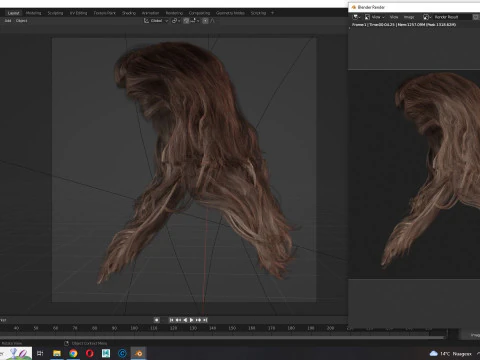Image resolution: width=480 pixels, height=360 pixels.
Task: Open the teal K app in taskbar
Action: click(x=106, y=353)
